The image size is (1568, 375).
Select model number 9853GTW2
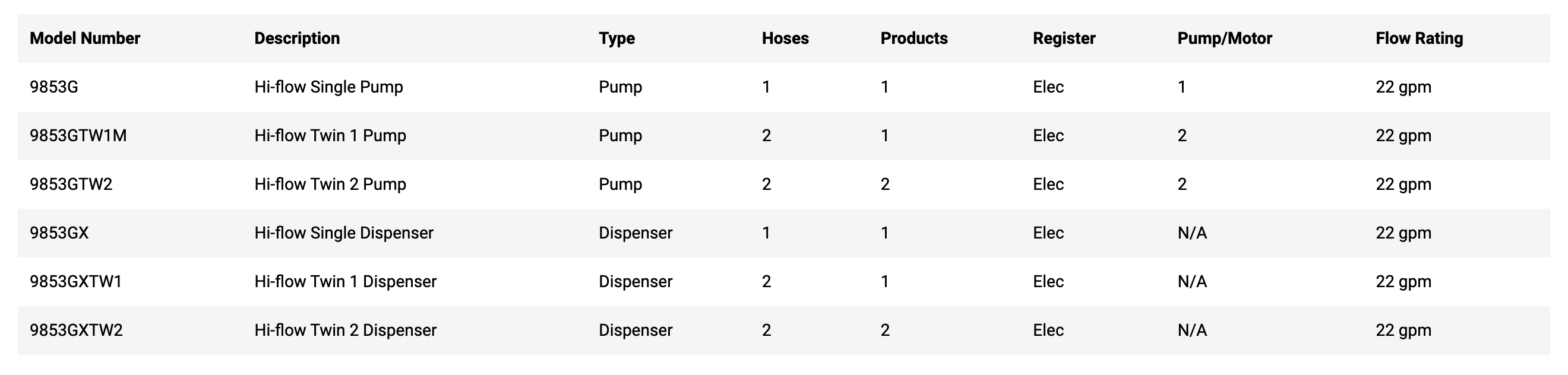click(71, 184)
